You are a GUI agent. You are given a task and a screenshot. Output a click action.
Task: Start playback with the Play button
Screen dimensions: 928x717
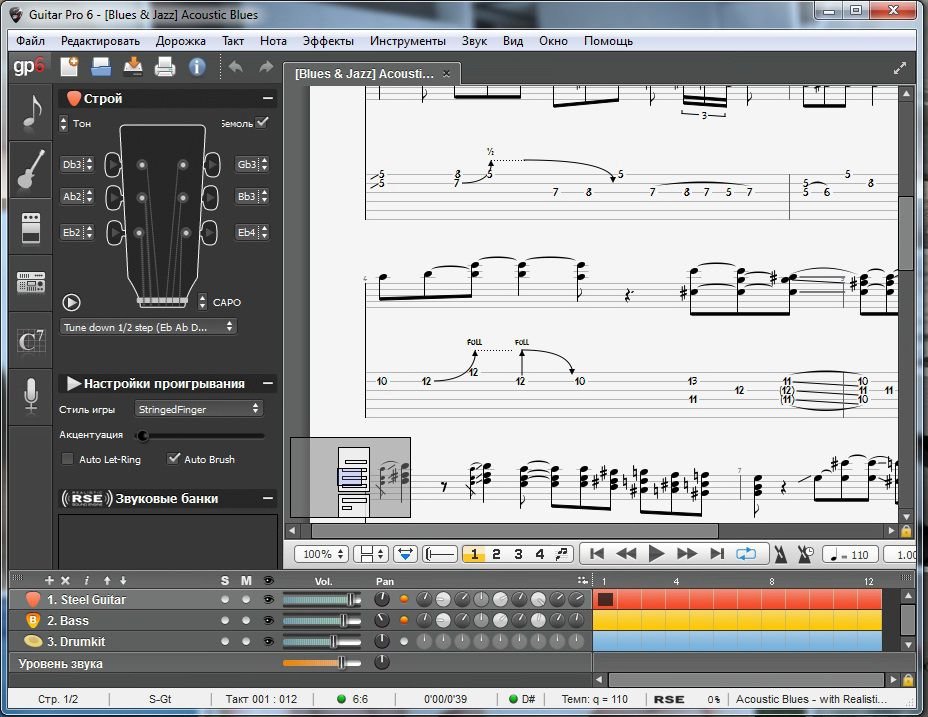point(656,554)
